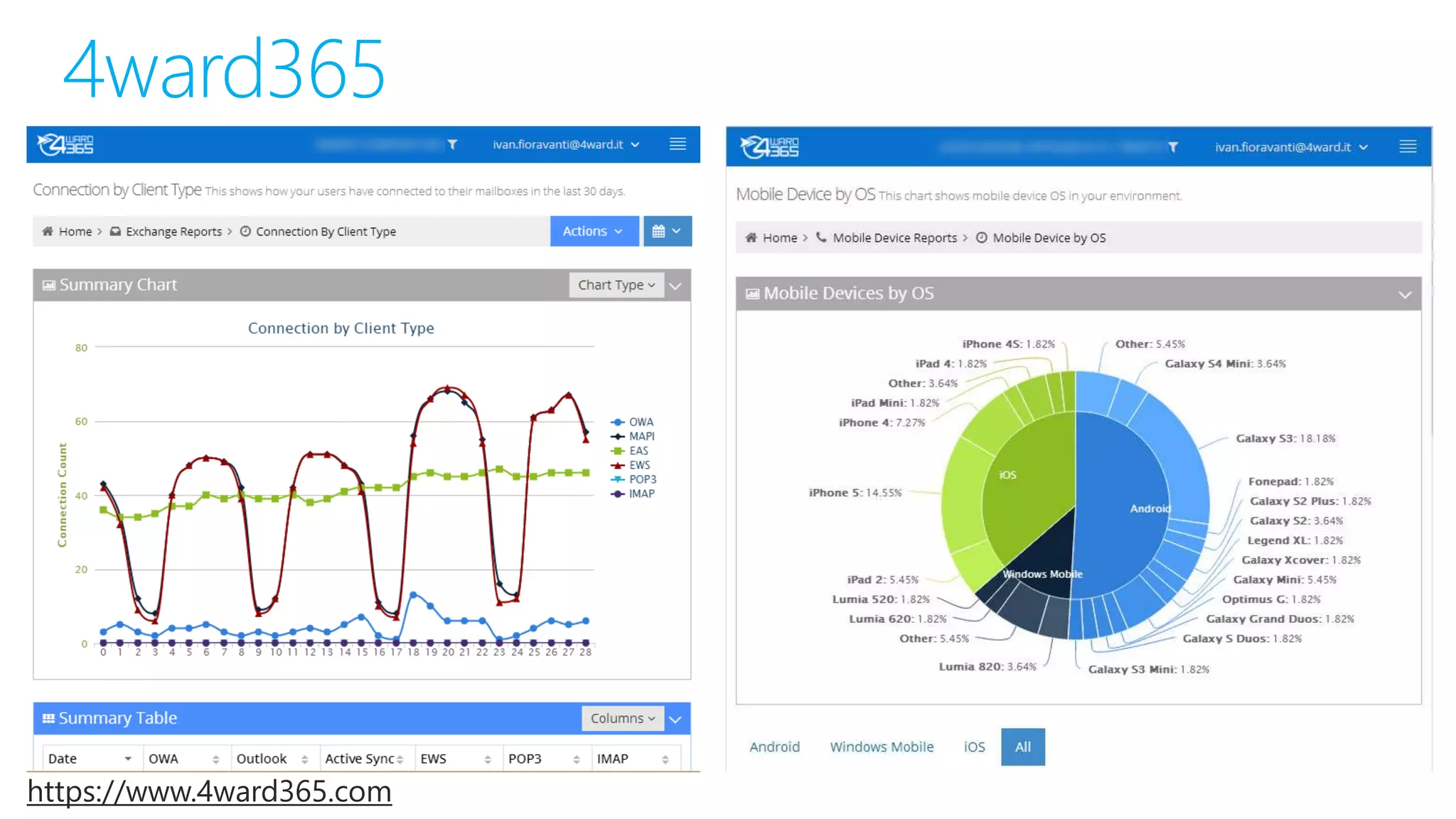Click the Home icon in Mobile Device breadcrumb
The width and height of the screenshot is (1456, 819).
pos(751,237)
